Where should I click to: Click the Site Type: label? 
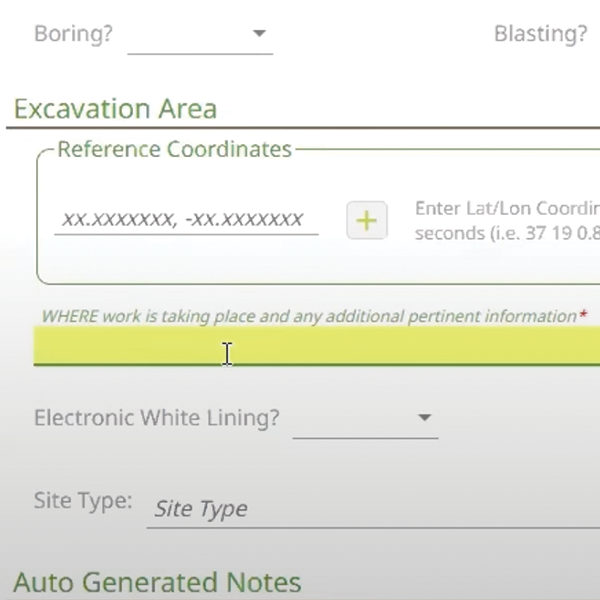83,500
